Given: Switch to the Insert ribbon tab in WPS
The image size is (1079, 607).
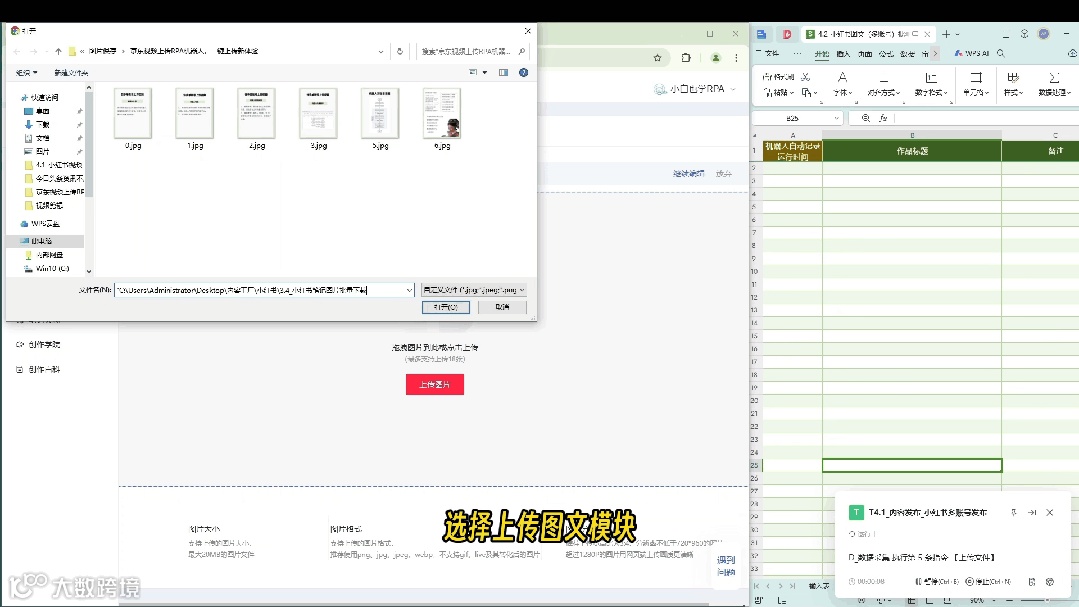Looking at the screenshot, I should click(843, 54).
